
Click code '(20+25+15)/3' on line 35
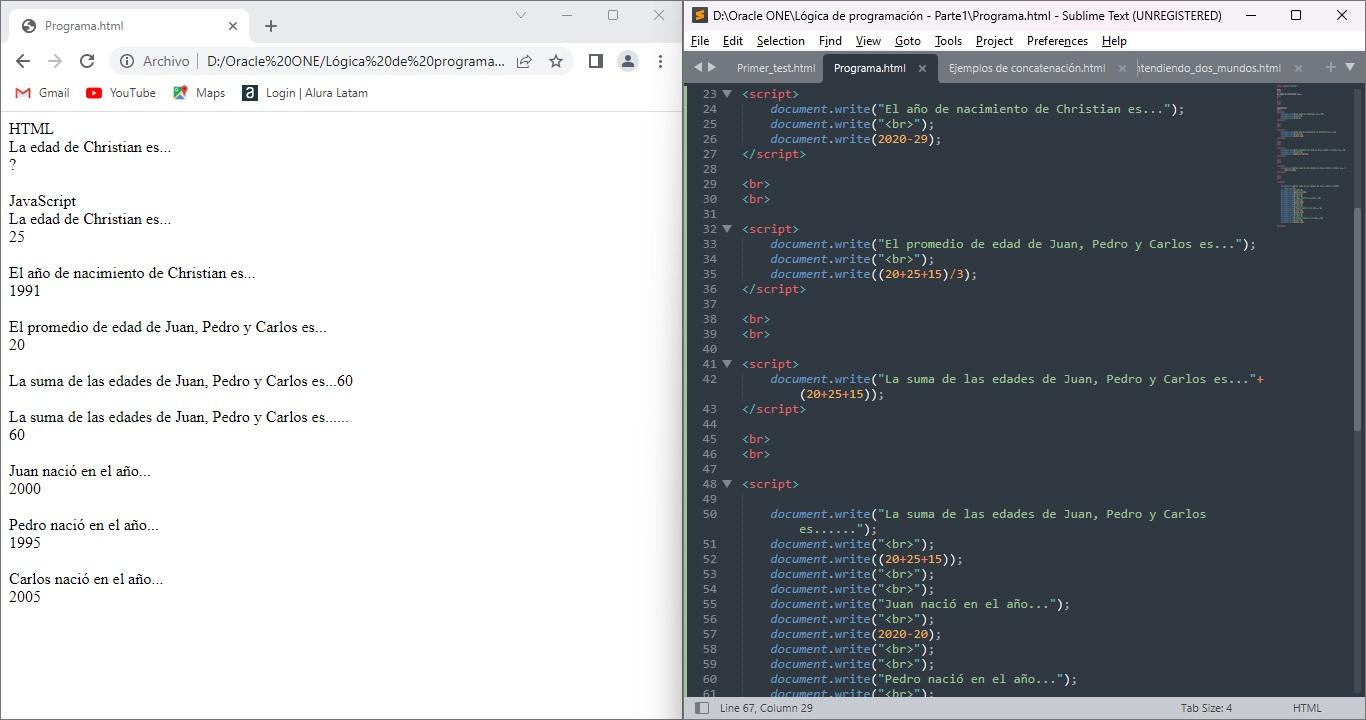tap(923, 274)
